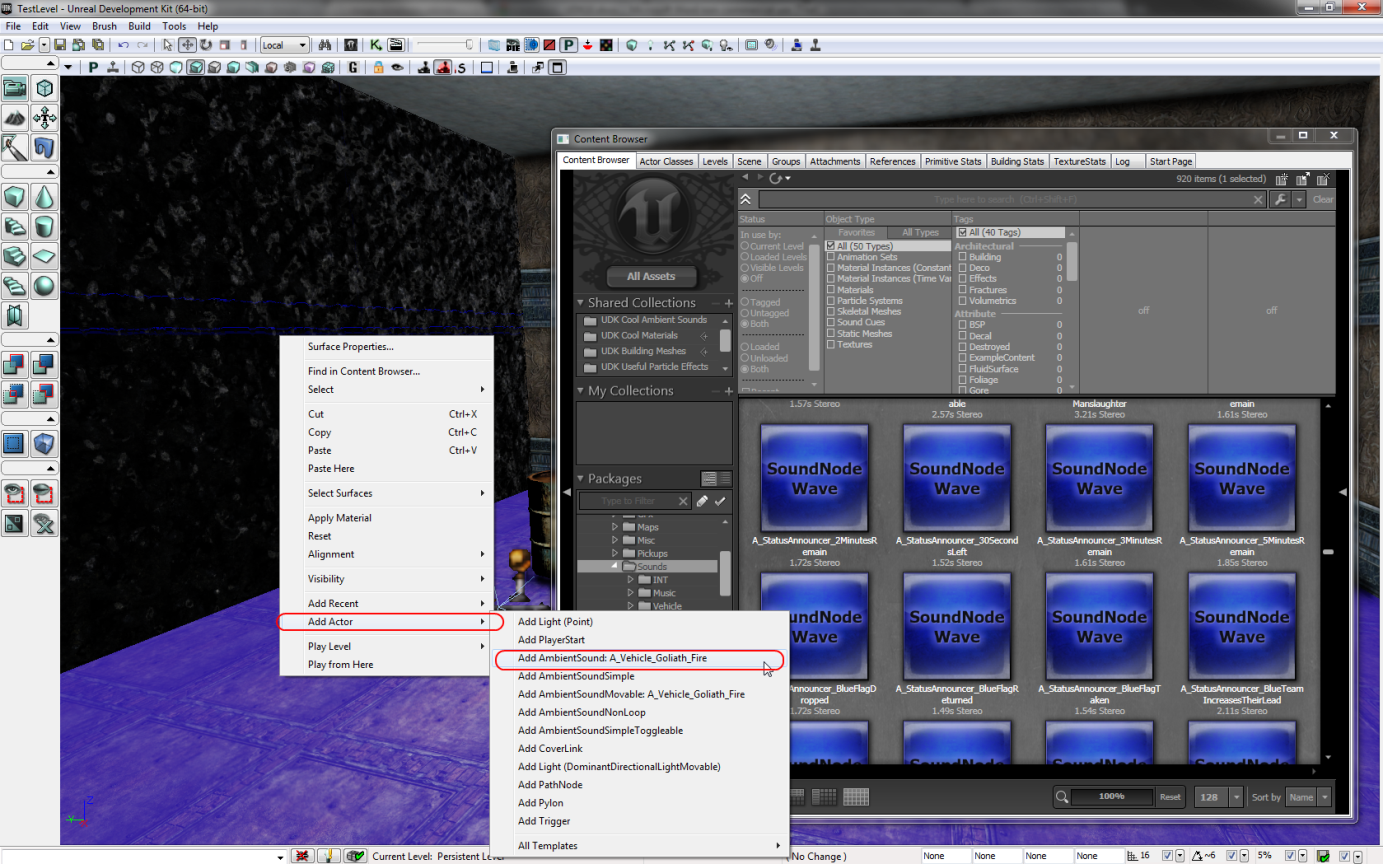Screen dimensions: 1383x864
Task: Enable the Decal tag checkbox
Action: 962,336
